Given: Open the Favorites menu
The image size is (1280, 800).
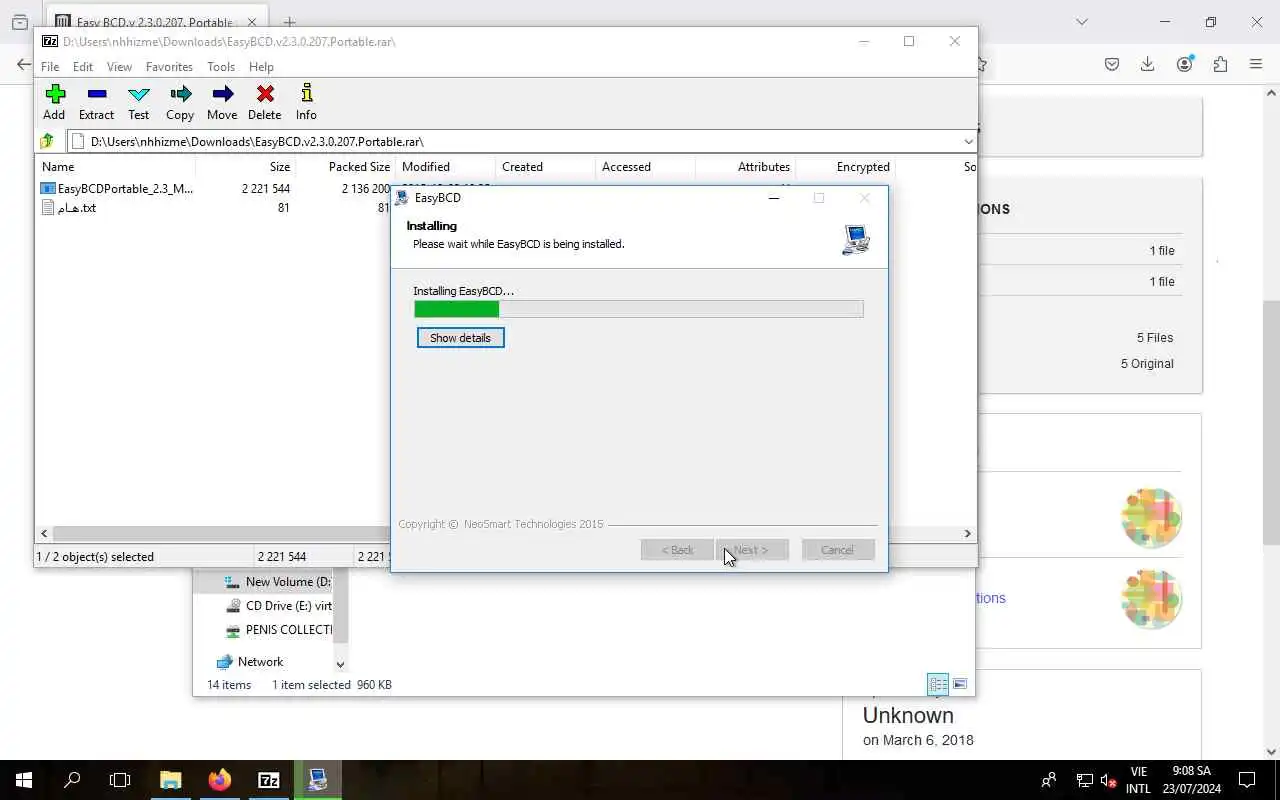Looking at the screenshot, I should pyautogui.click(x=169, y=67).
